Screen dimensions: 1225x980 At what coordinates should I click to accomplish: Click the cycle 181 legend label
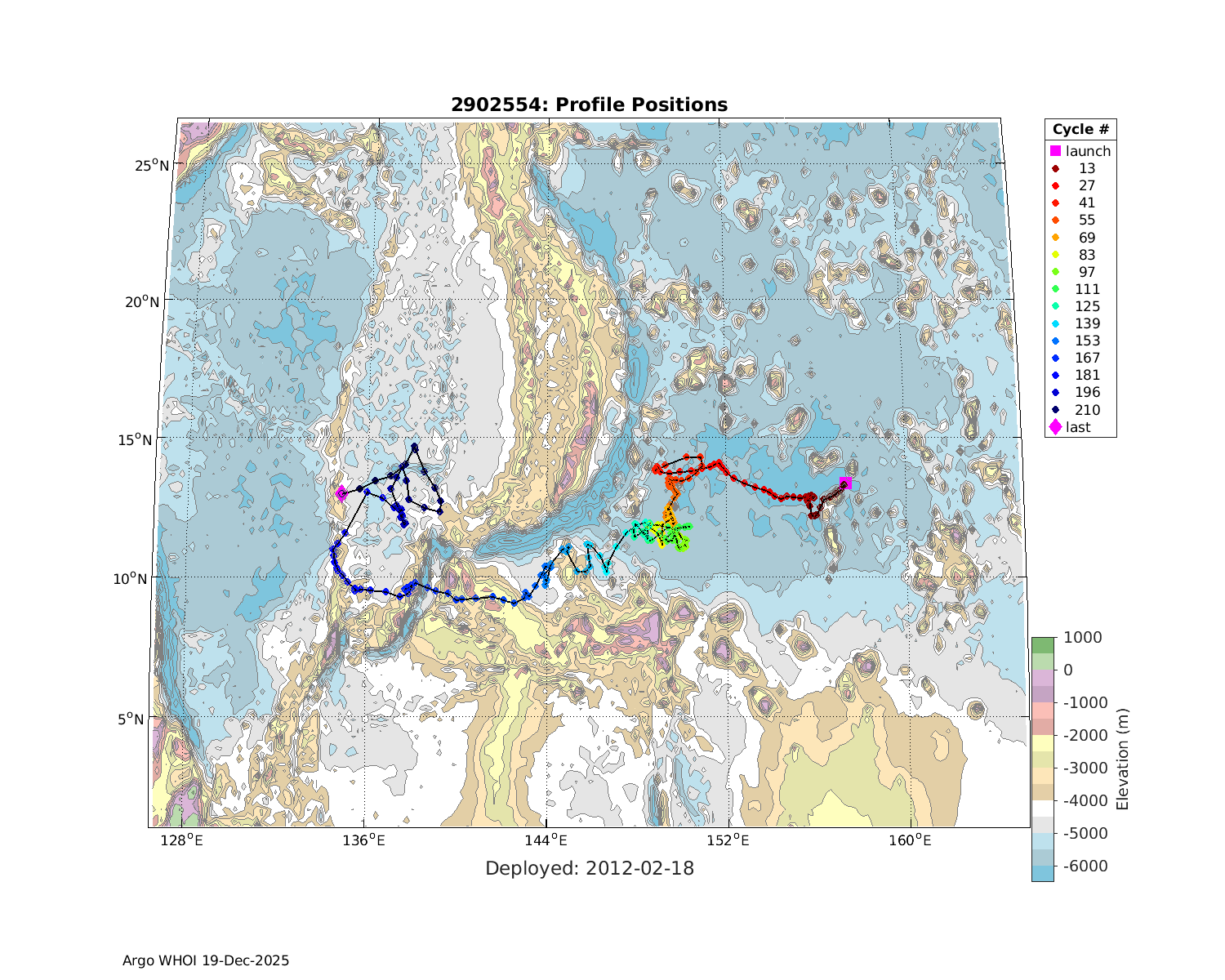coord(1087,376)
